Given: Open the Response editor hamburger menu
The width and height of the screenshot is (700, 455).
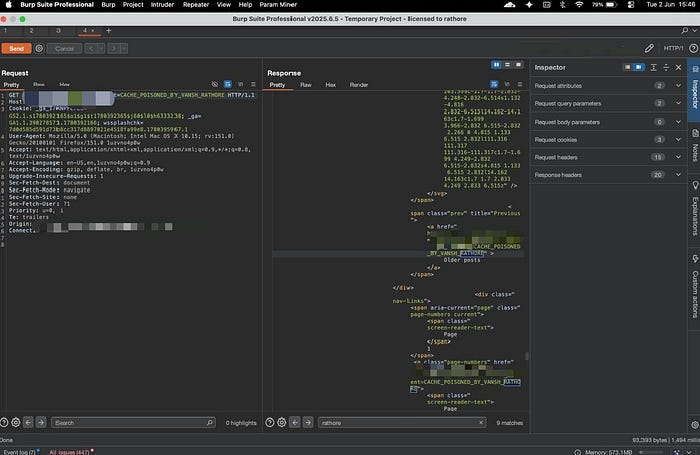Looking at the screenshot, I should pyautogui.click(x=520, y=84).
